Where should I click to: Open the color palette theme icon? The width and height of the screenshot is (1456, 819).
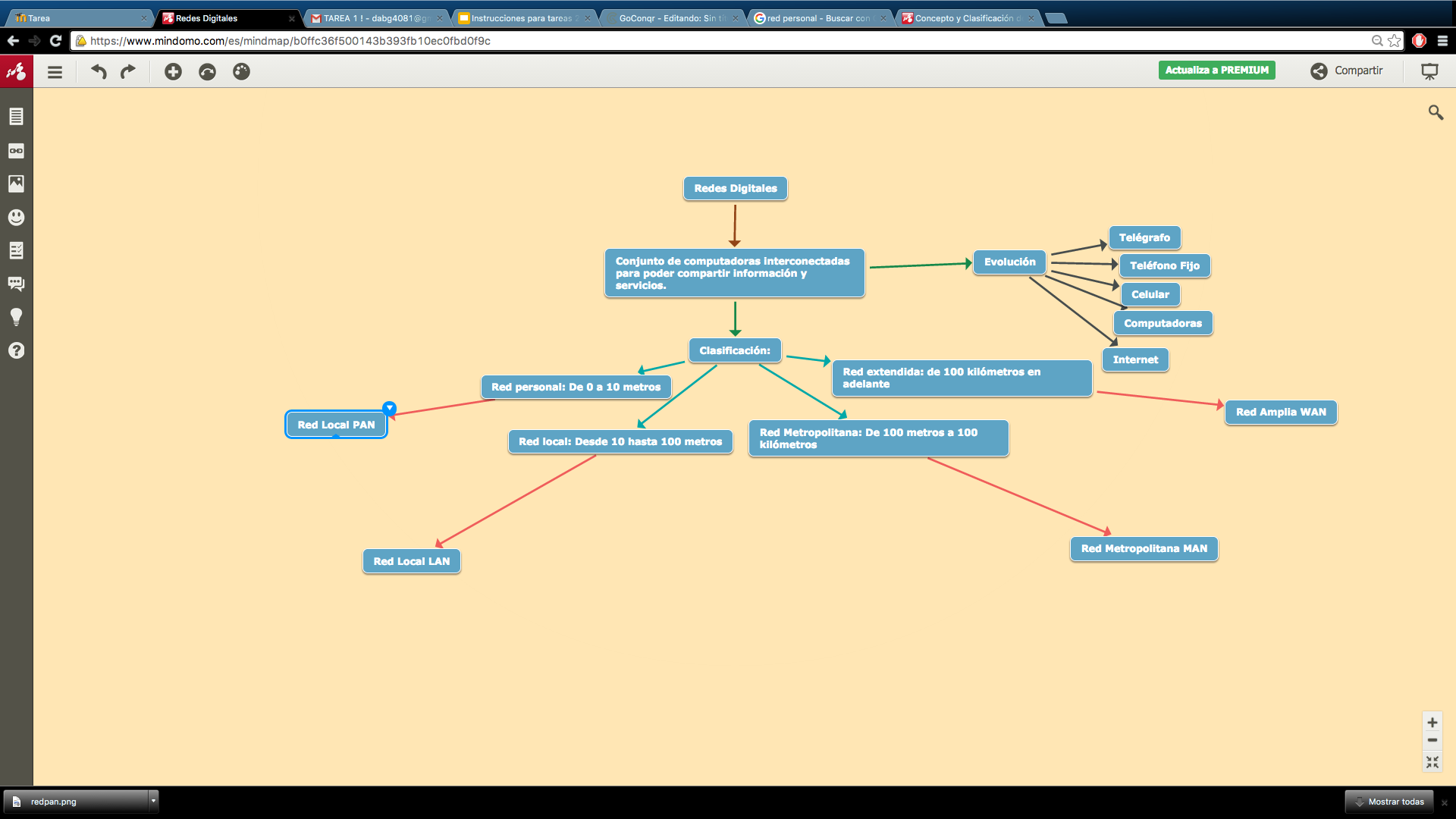coord(241,71)
